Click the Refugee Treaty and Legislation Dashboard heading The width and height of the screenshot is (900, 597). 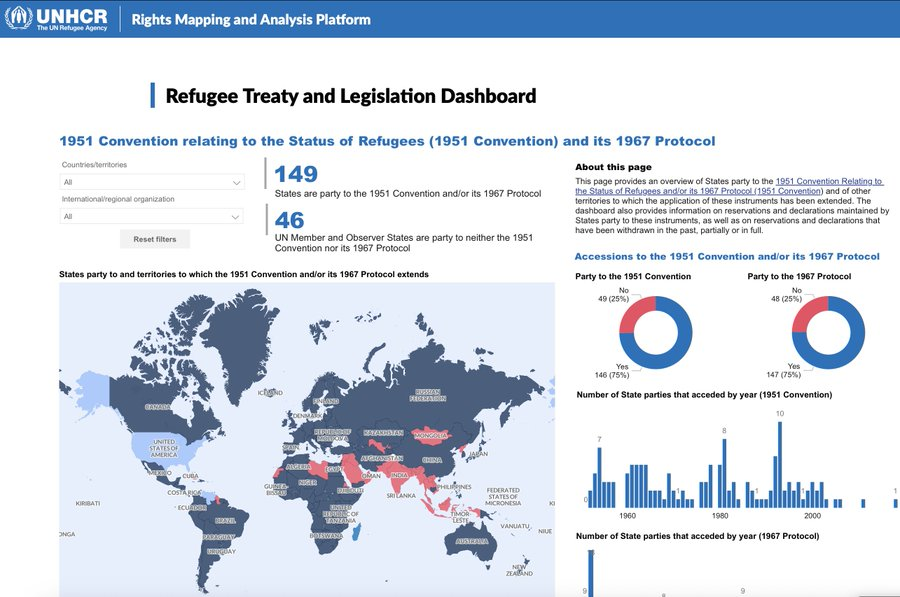coord(351,96)
